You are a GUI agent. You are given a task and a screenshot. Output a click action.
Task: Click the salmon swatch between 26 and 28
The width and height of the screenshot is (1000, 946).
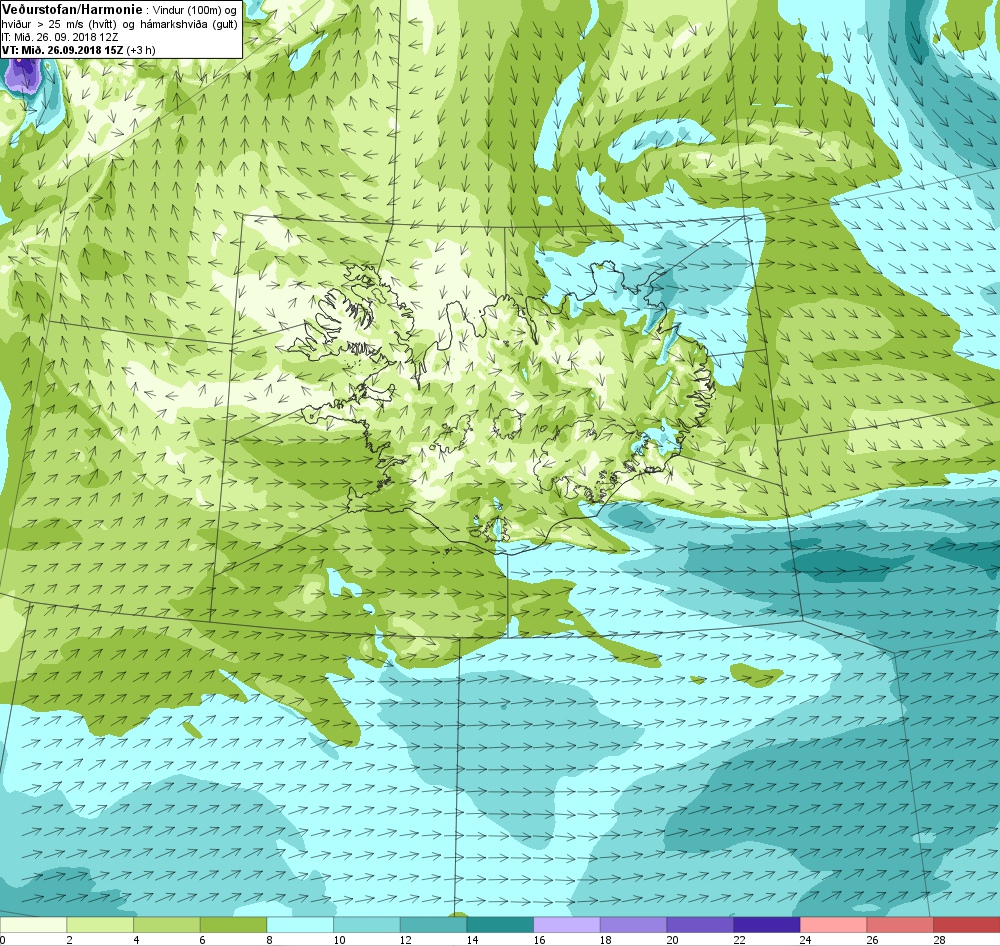tap(900, 925)
